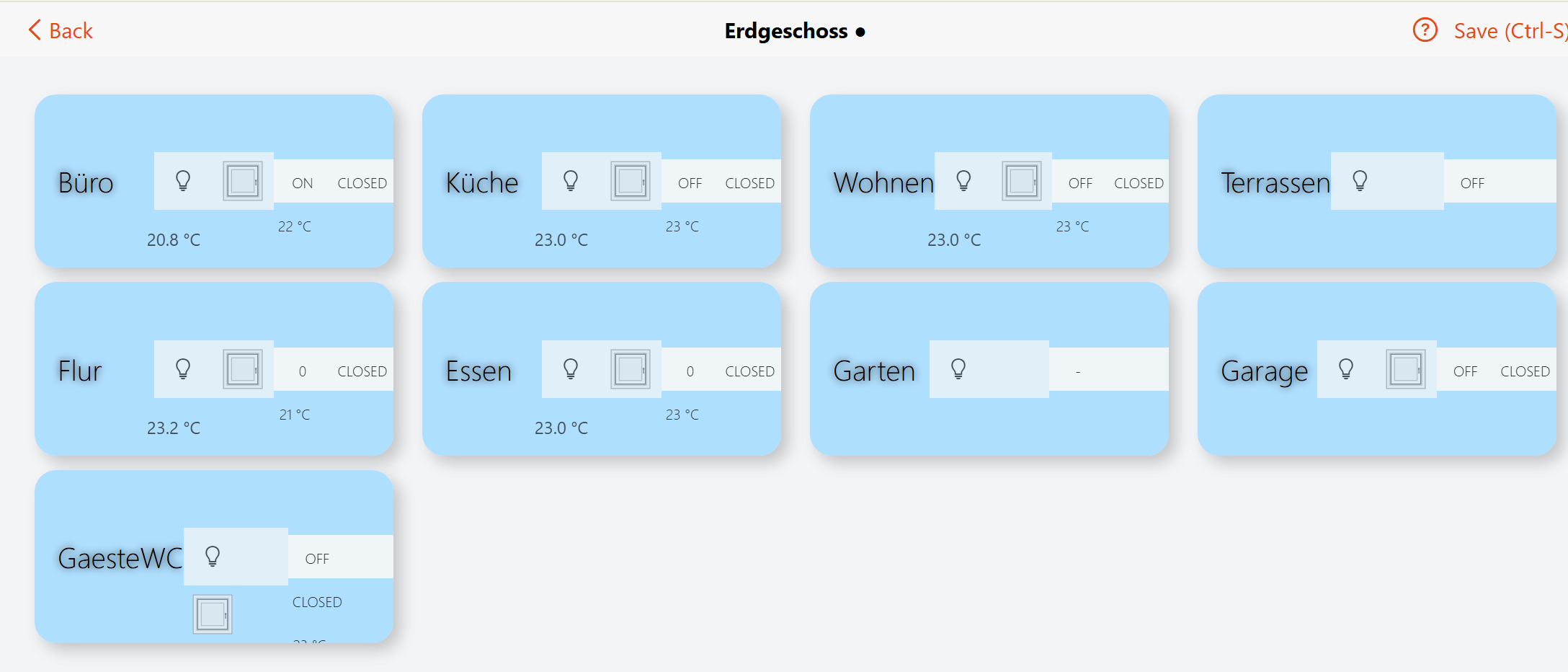Click the Garten light bulb icon
The width and height of the screenshot is (1568, 672).
[958, 369]
